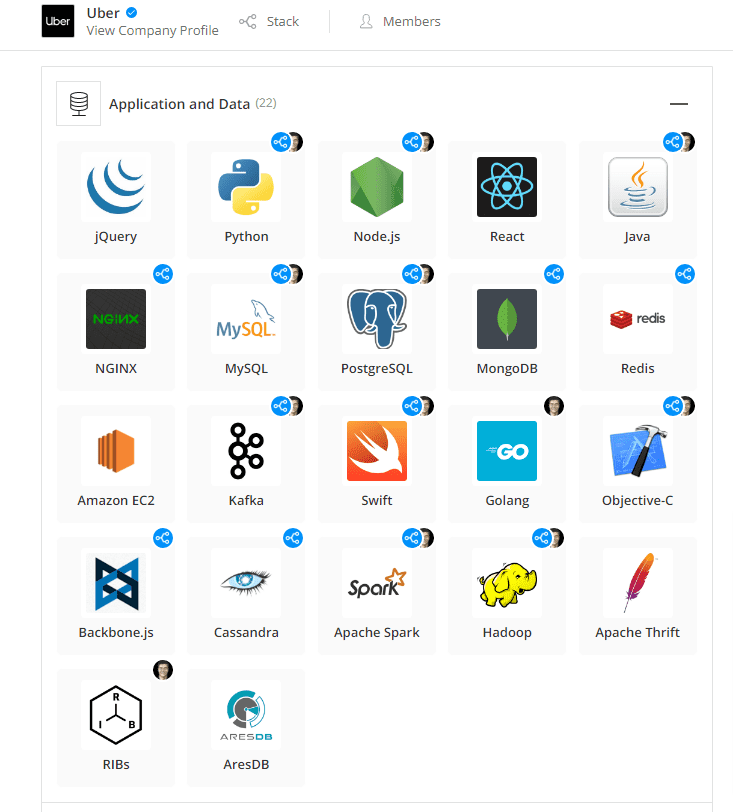Collapse the Application and Data section

679,104
